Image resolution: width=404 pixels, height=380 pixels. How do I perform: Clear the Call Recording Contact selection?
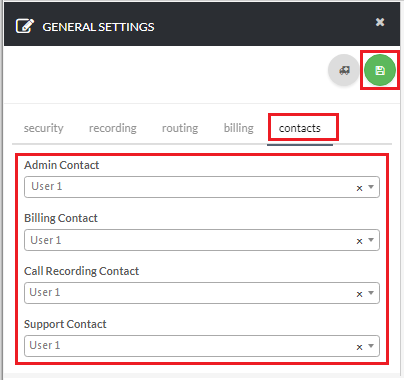pos(359,294)
